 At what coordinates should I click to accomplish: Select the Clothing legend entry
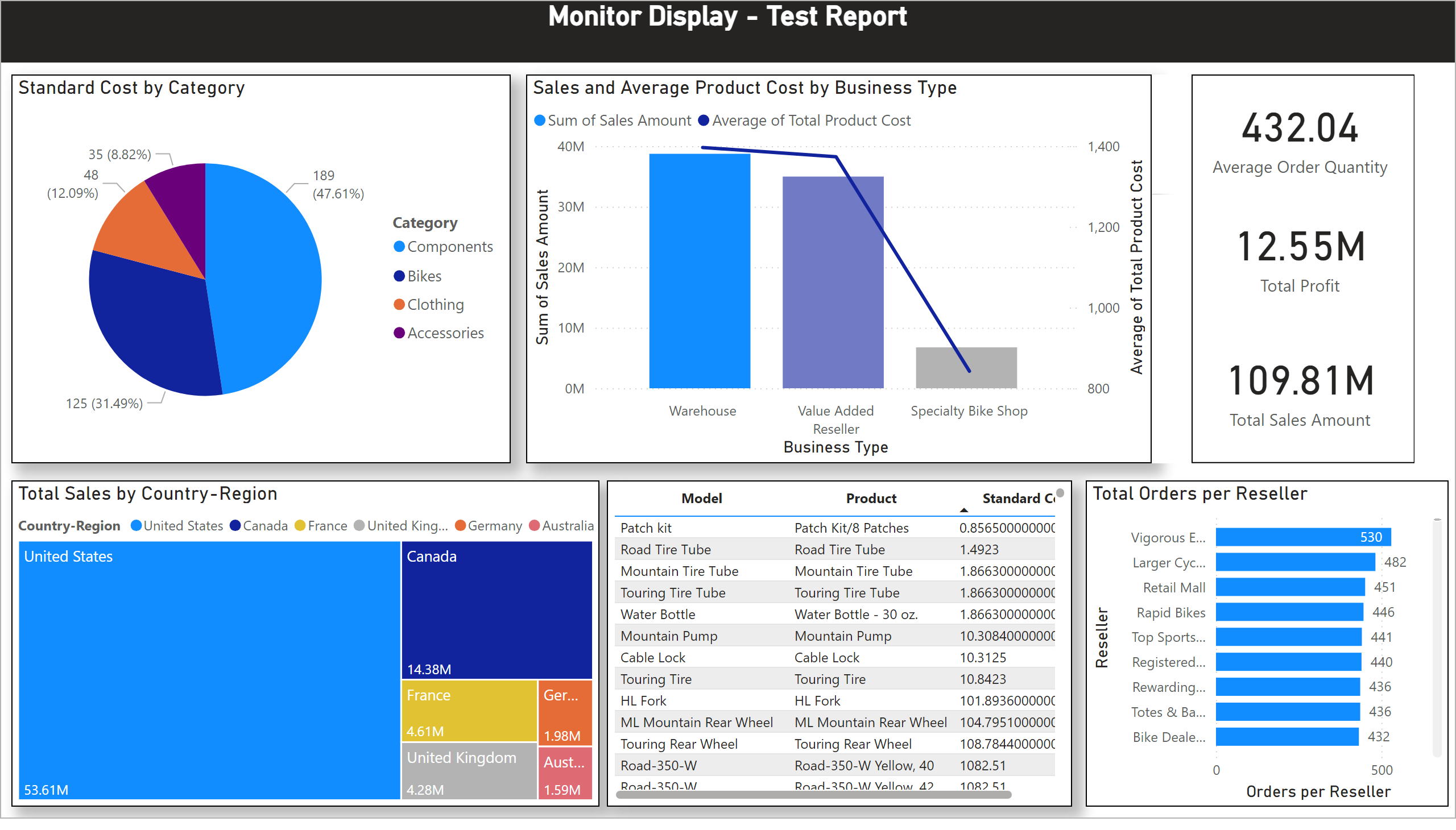pyautogui.click(x=435, y=304)
